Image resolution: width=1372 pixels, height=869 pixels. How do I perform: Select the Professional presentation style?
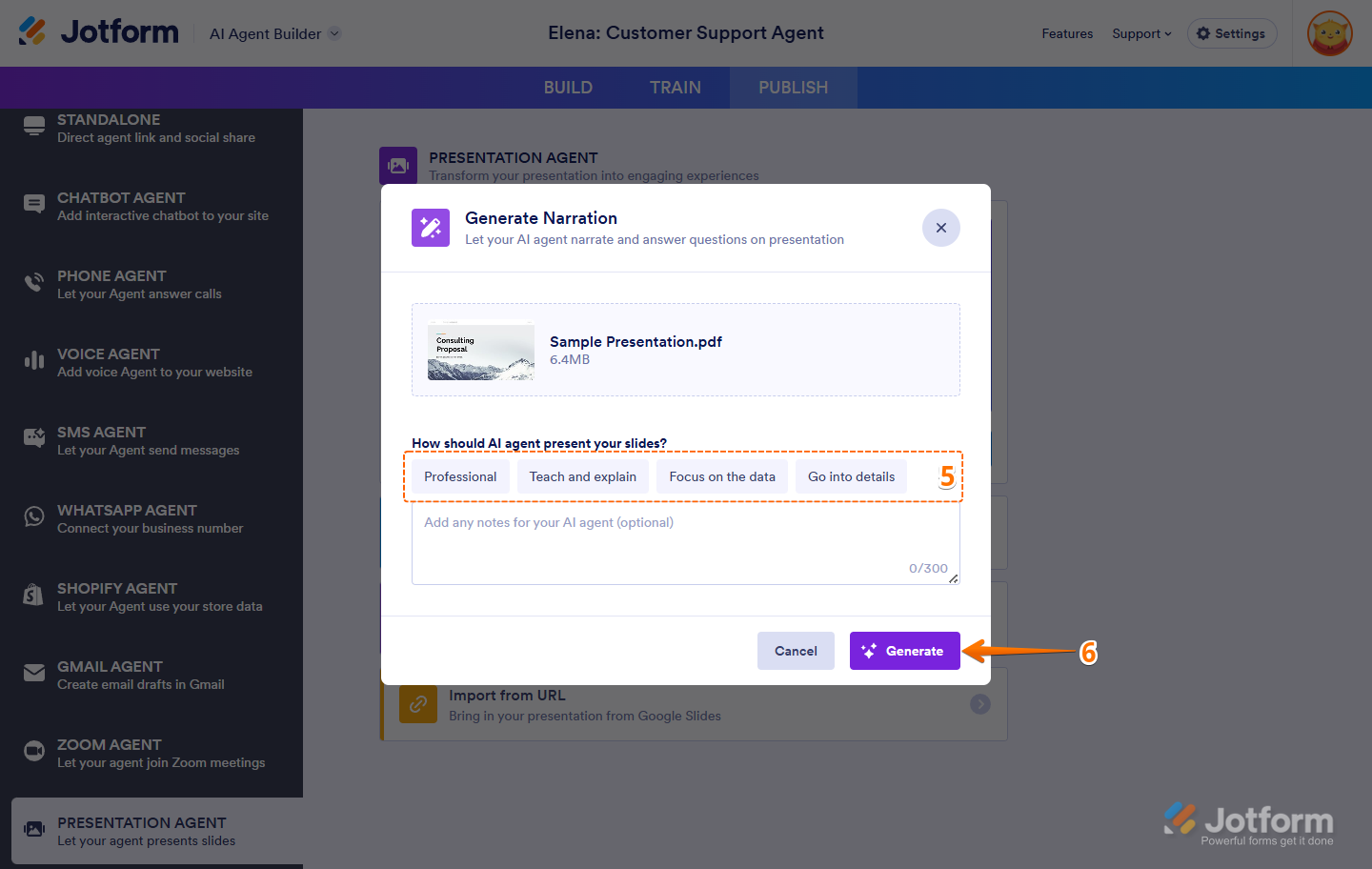pos(460,476)
